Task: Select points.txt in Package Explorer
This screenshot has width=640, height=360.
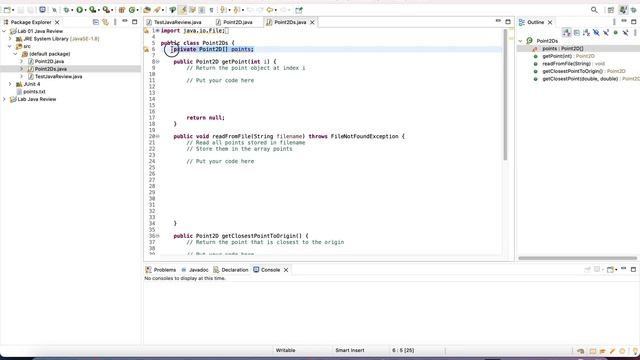Action: 34,91
